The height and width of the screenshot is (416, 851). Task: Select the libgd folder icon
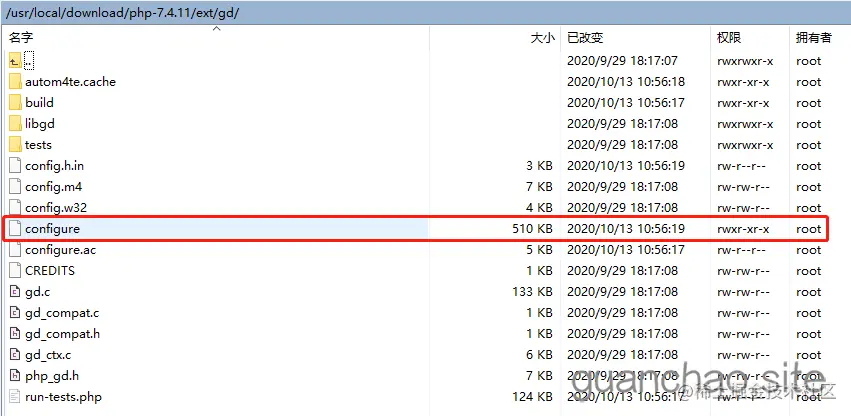coord(15,124)
